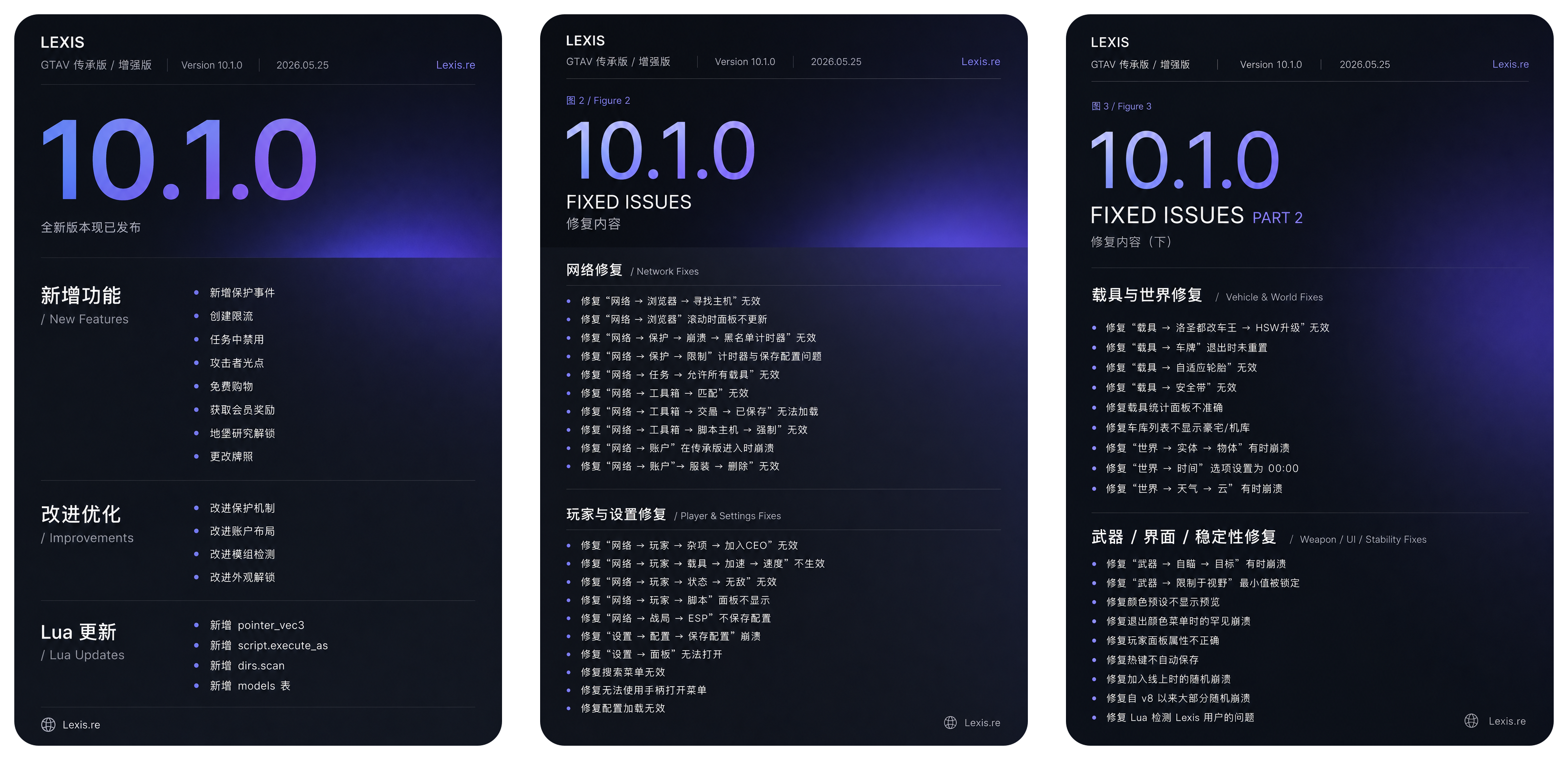
Task: Select the '更改牌照' list item
Action: (231, 456)
